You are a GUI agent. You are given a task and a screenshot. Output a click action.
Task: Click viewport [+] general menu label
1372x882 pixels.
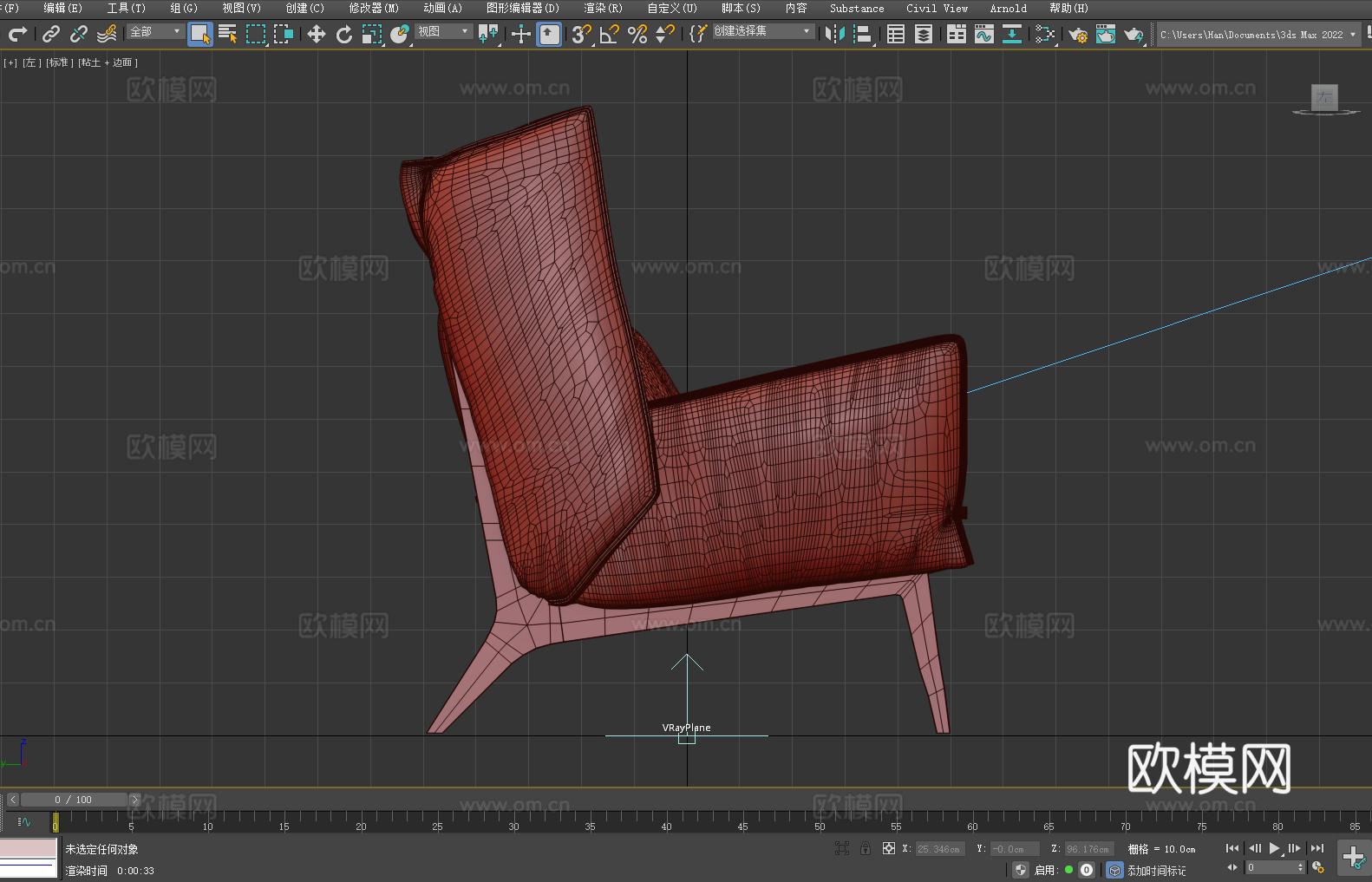(10, 62)
